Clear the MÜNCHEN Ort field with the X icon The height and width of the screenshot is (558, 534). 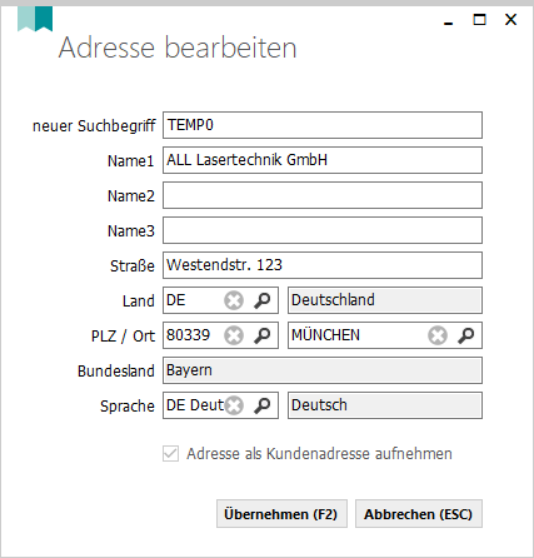click(438, 335)
